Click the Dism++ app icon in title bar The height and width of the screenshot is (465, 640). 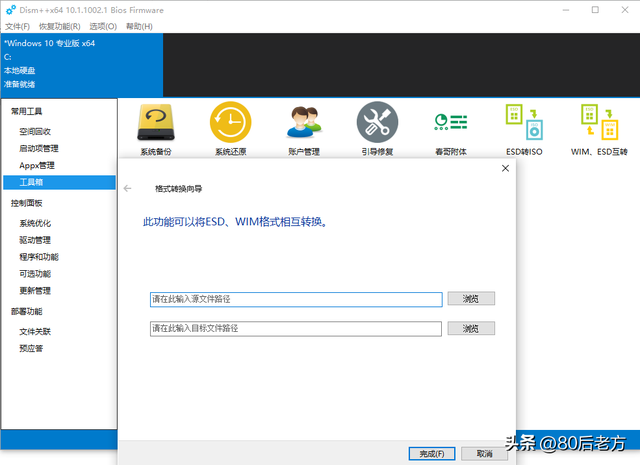coord(11,10)
